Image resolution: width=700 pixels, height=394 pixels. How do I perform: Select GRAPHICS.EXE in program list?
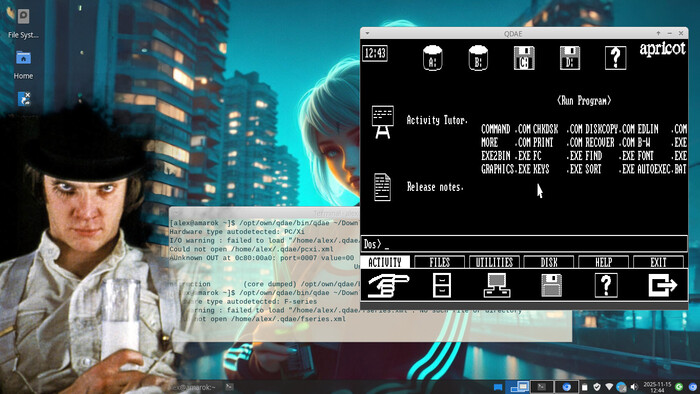(x=506, y=170)
